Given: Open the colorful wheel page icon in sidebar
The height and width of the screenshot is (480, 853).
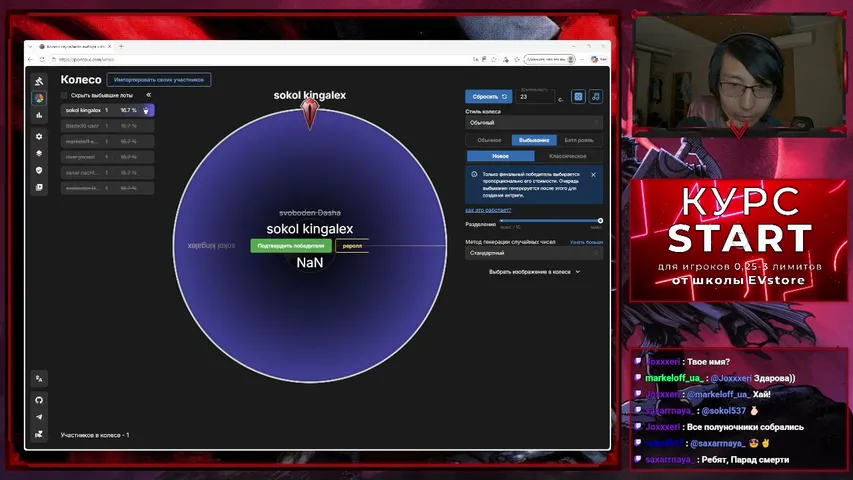Looking at the screenshot, I should click(x=39, y=99).
